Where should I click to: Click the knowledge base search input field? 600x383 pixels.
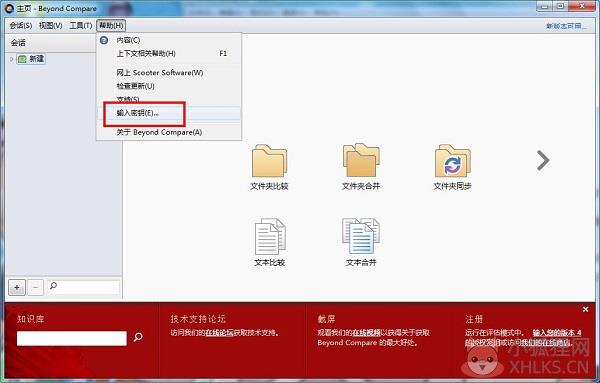72,338
